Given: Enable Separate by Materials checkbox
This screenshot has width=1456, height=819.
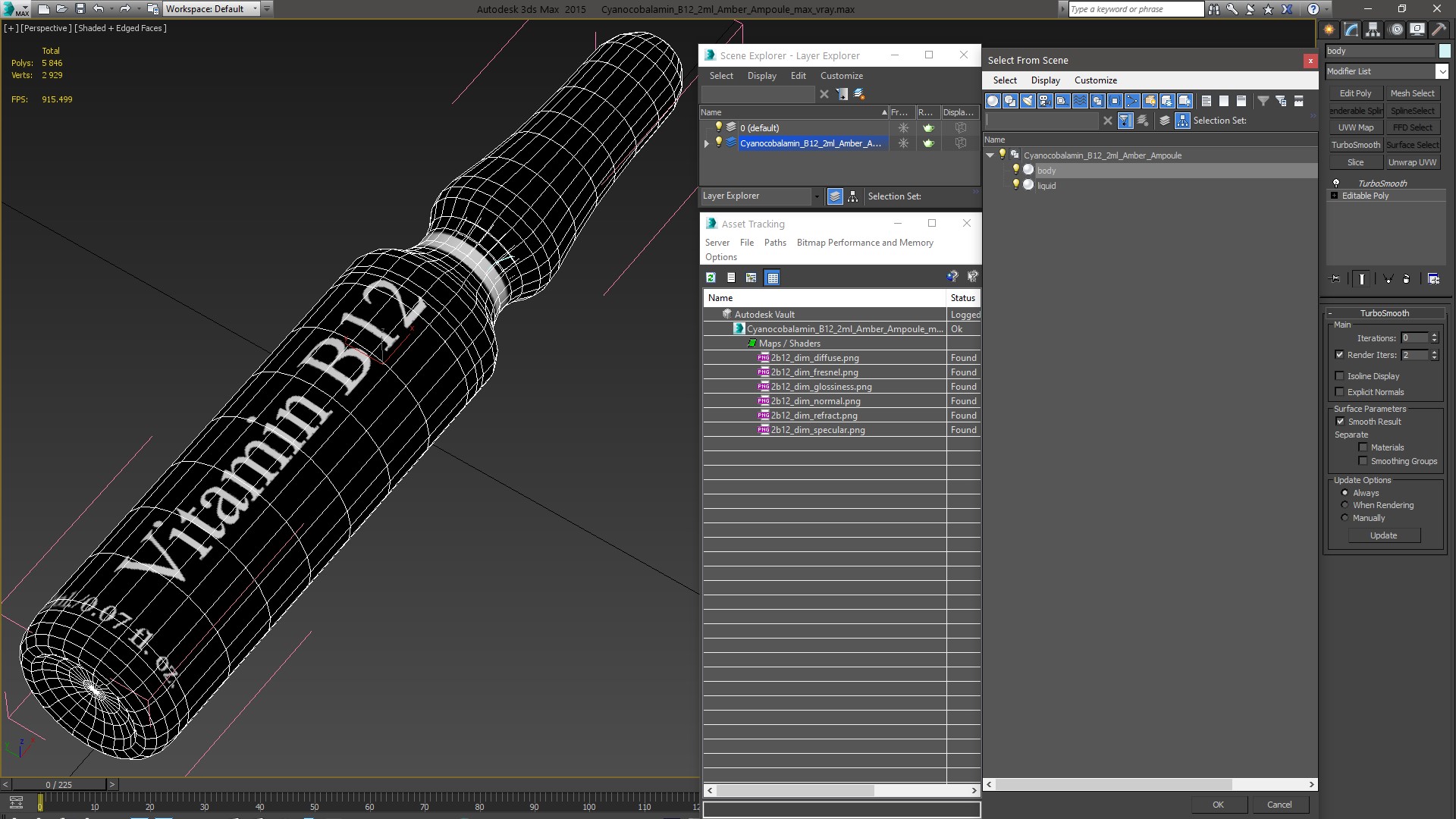Looking at the screenshot, I should click(1363, 447).
